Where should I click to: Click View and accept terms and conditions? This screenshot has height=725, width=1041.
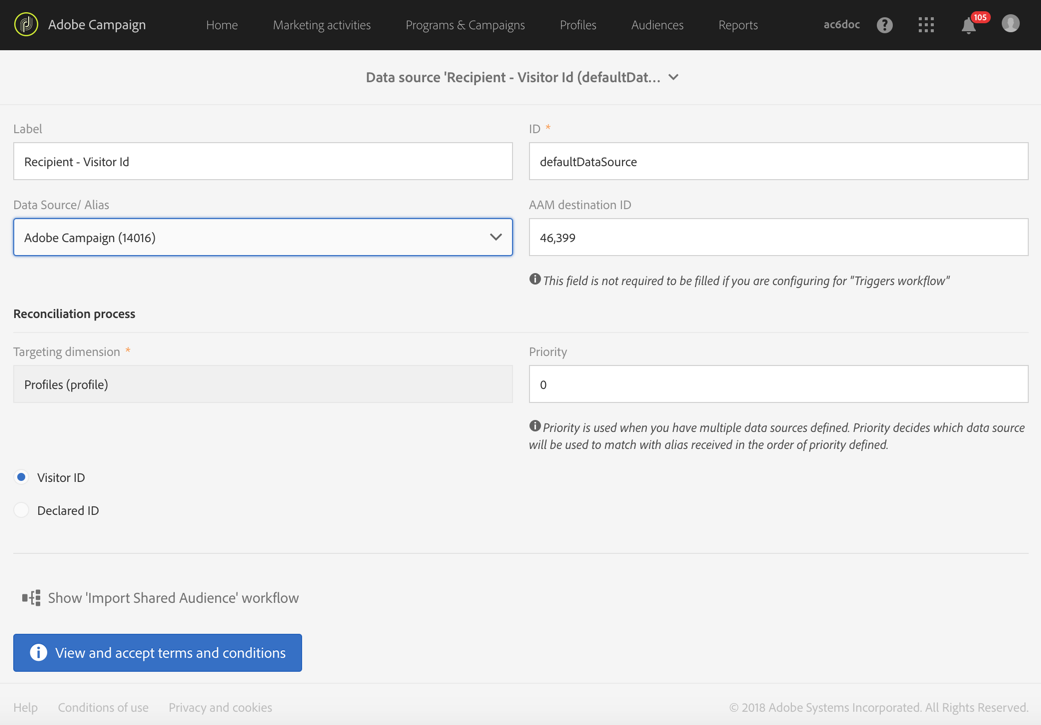(x=158, y=653)
